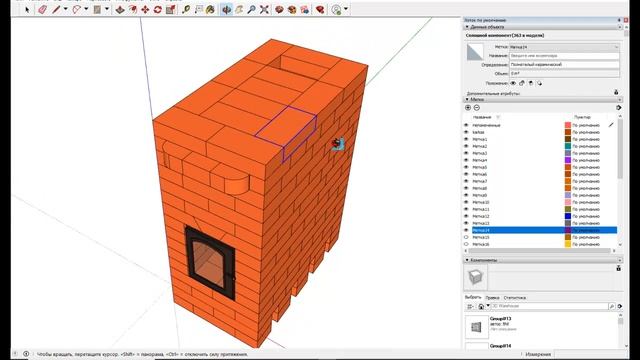Select the Move tool with red arrows
Screen dimensions: 640x360
click(145, 9)
